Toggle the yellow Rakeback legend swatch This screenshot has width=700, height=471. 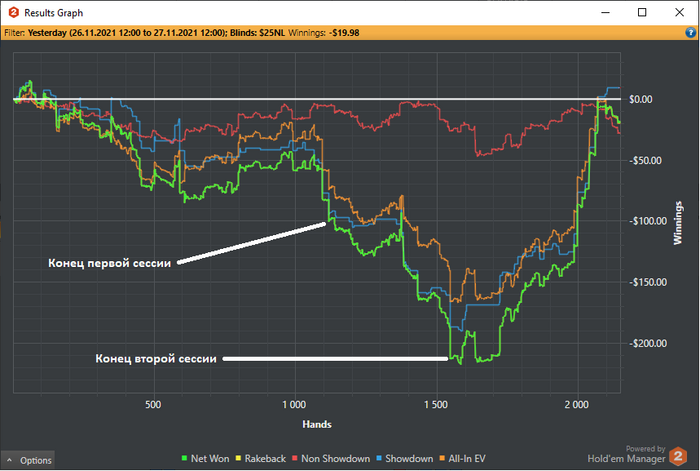238,458
